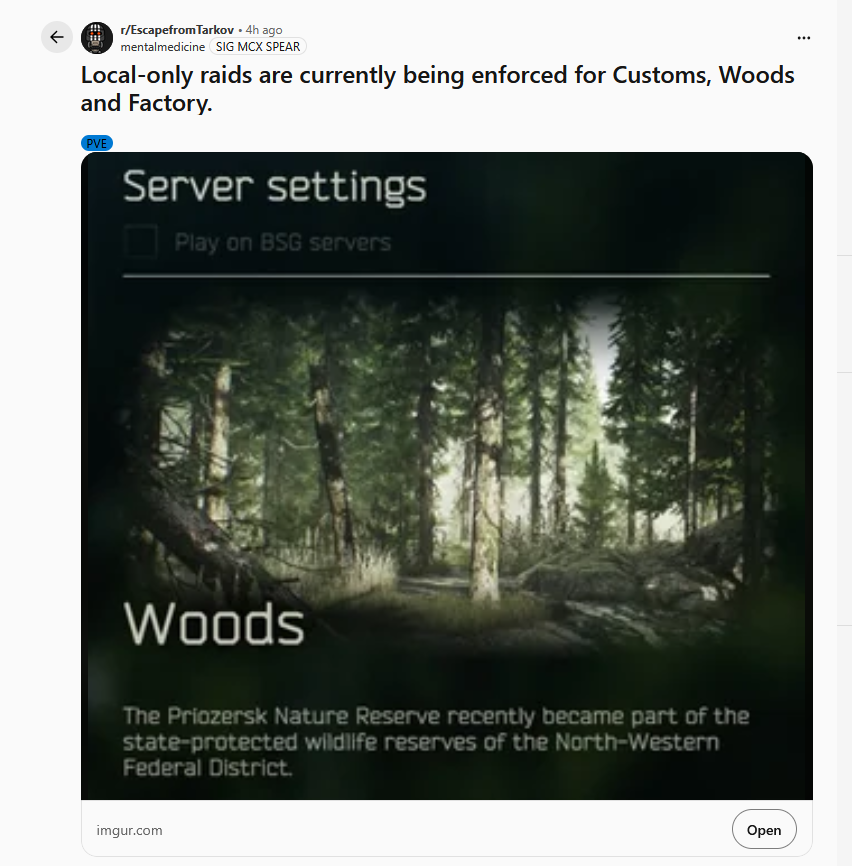
Task: Open the three-dot post options menu
Action: (x=803, y=38)
